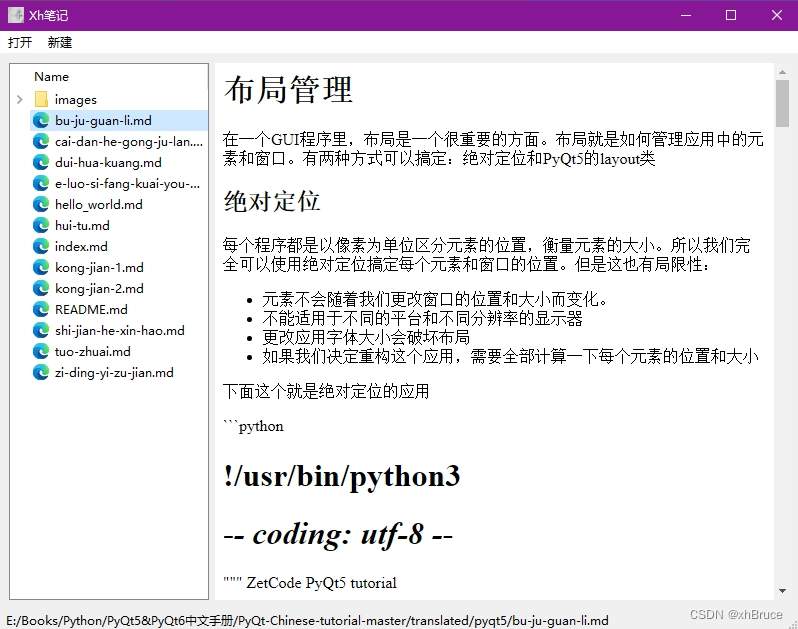Viewport: 798px width, 629px height.
Task: Click the preview scrollbar thumb
Action: click(782, 103)
